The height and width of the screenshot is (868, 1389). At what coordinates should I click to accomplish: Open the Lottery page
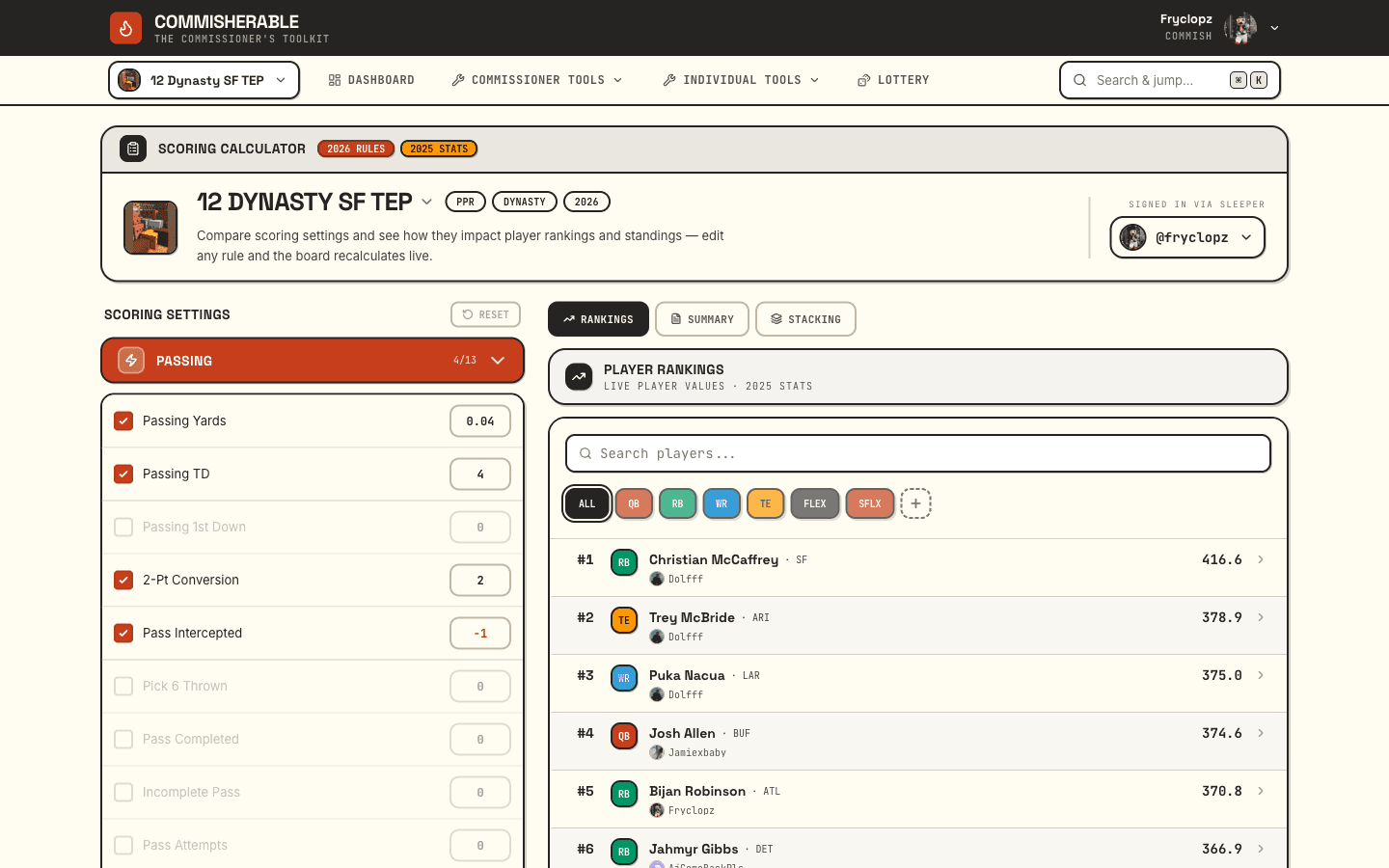(893, 80)
